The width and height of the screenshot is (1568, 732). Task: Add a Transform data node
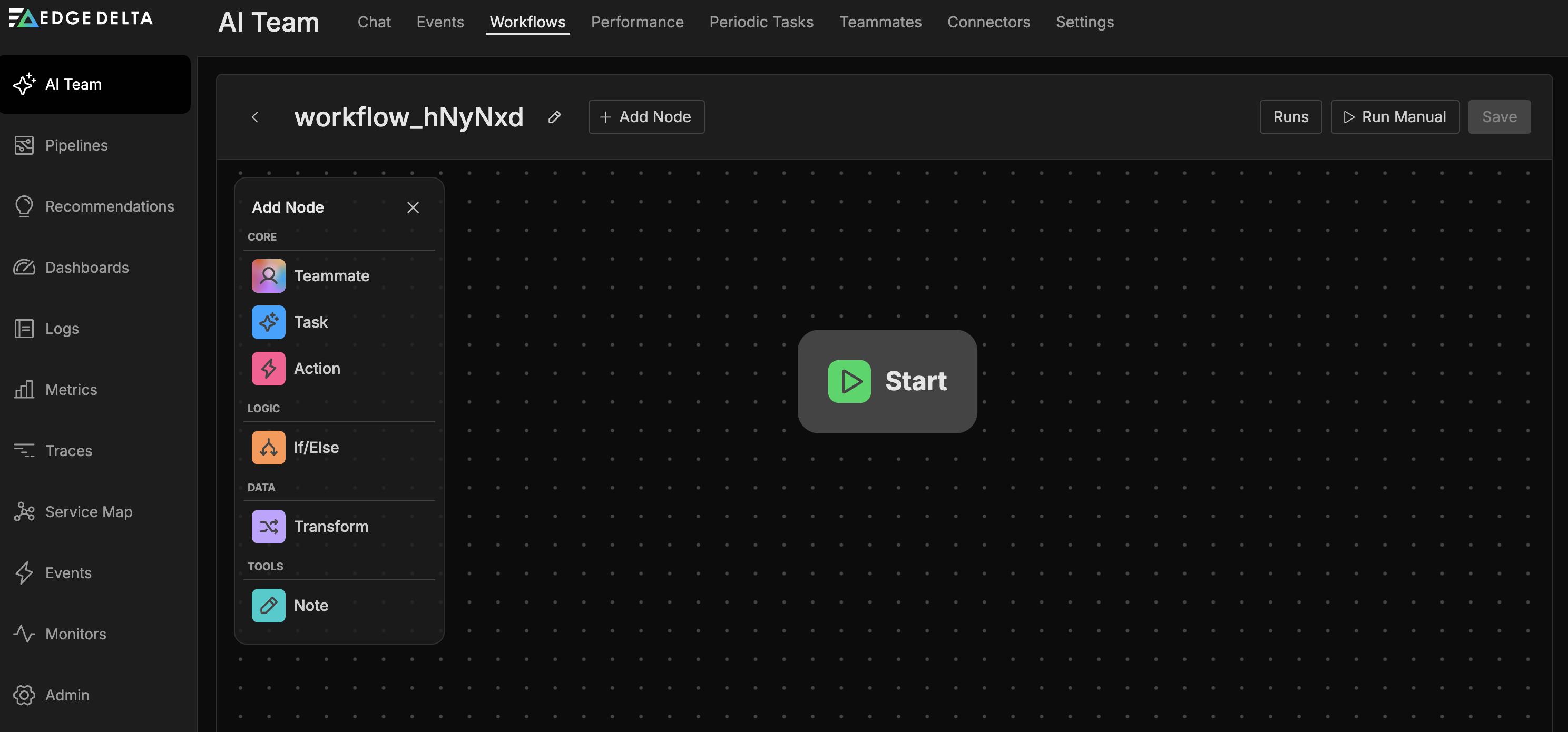coord(330,526)
